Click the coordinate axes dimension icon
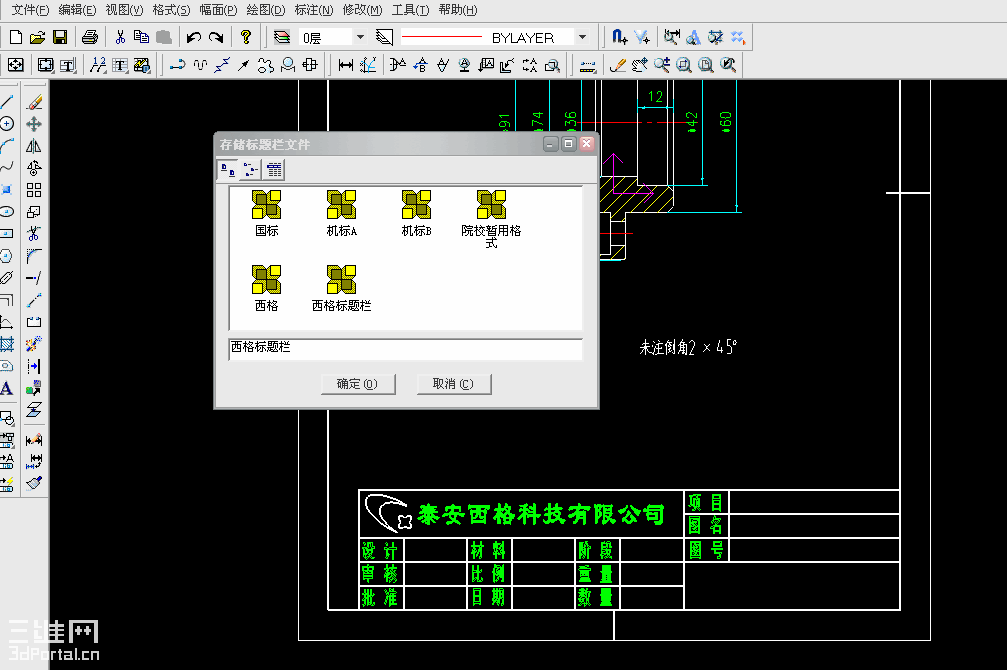The image size is (1007, 670). point(368,65)
